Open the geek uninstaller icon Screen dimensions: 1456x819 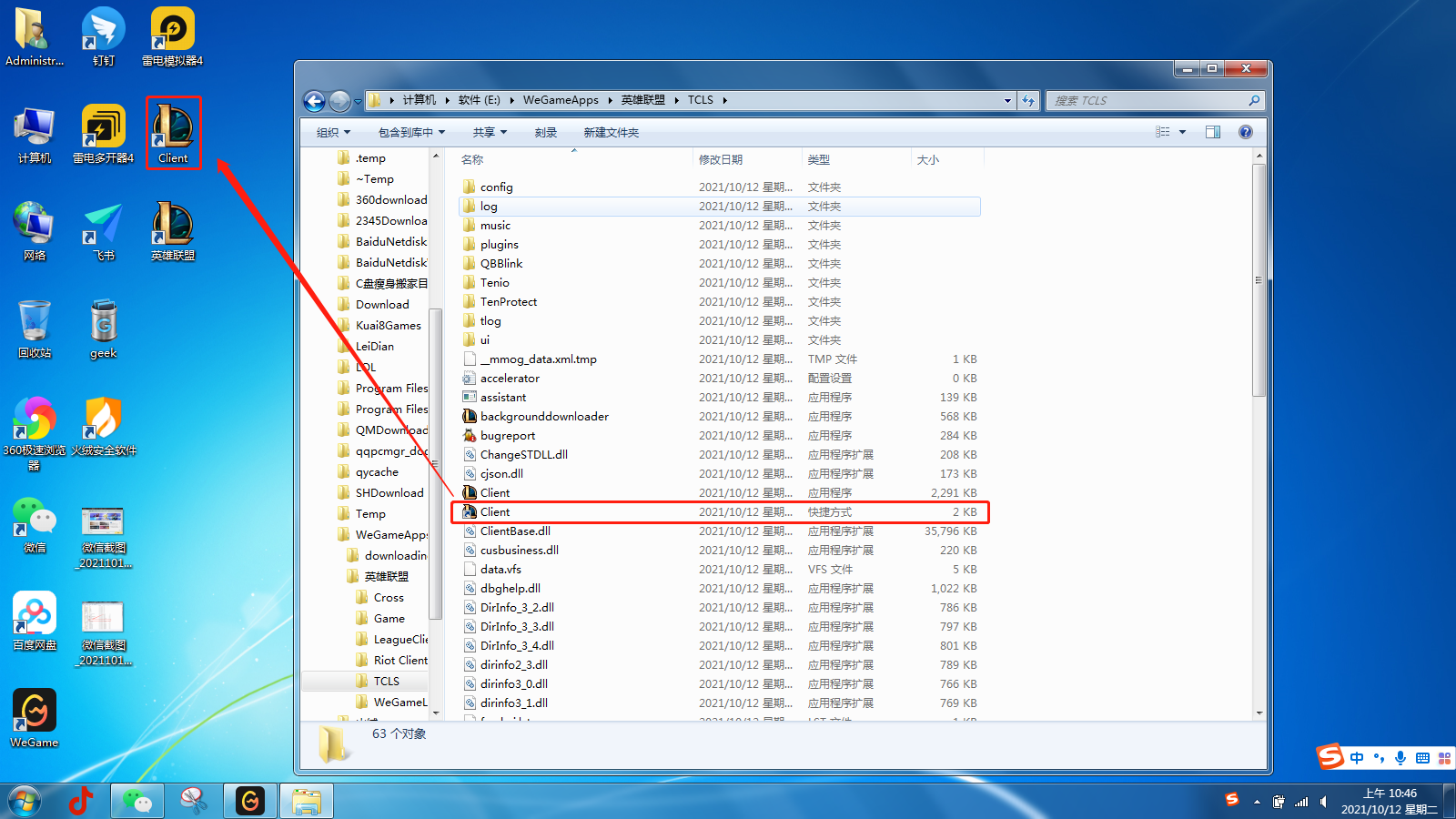104,329
